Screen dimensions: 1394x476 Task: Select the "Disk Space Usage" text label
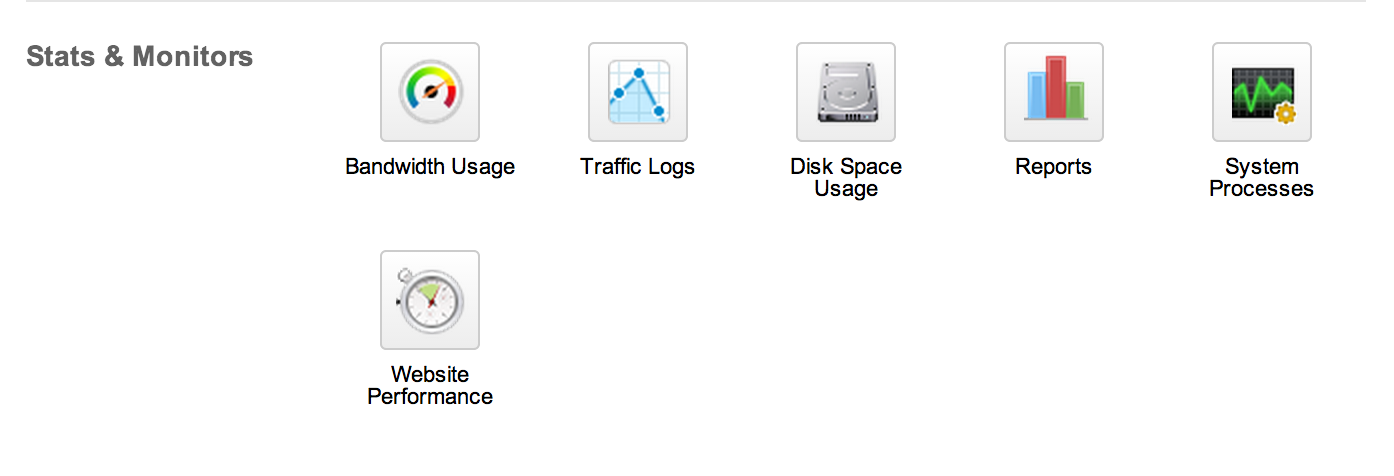click(846, 178)
